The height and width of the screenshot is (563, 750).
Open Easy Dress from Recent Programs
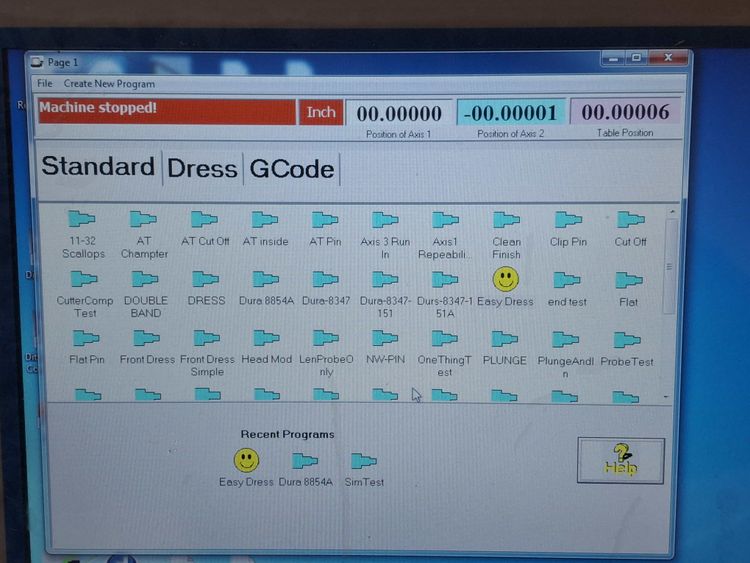(x=246, y=460)
